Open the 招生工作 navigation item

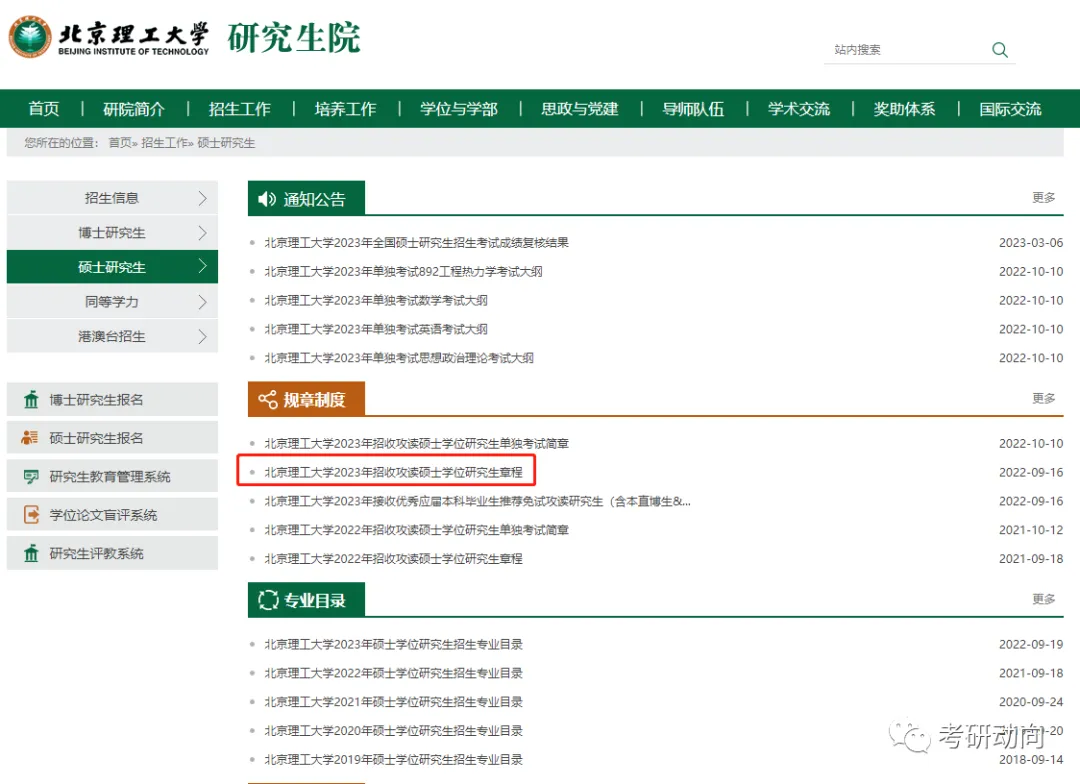click(x=240, y=109)
